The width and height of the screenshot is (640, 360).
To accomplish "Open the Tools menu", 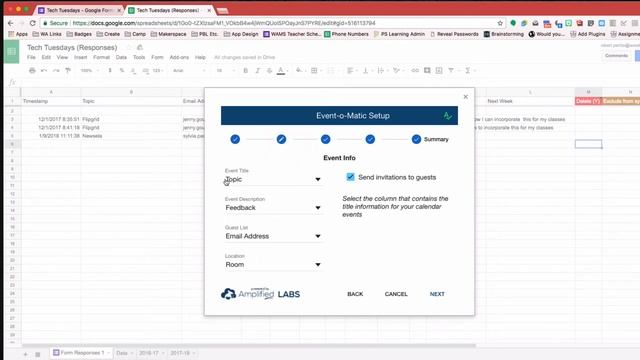I will (139, 57).
